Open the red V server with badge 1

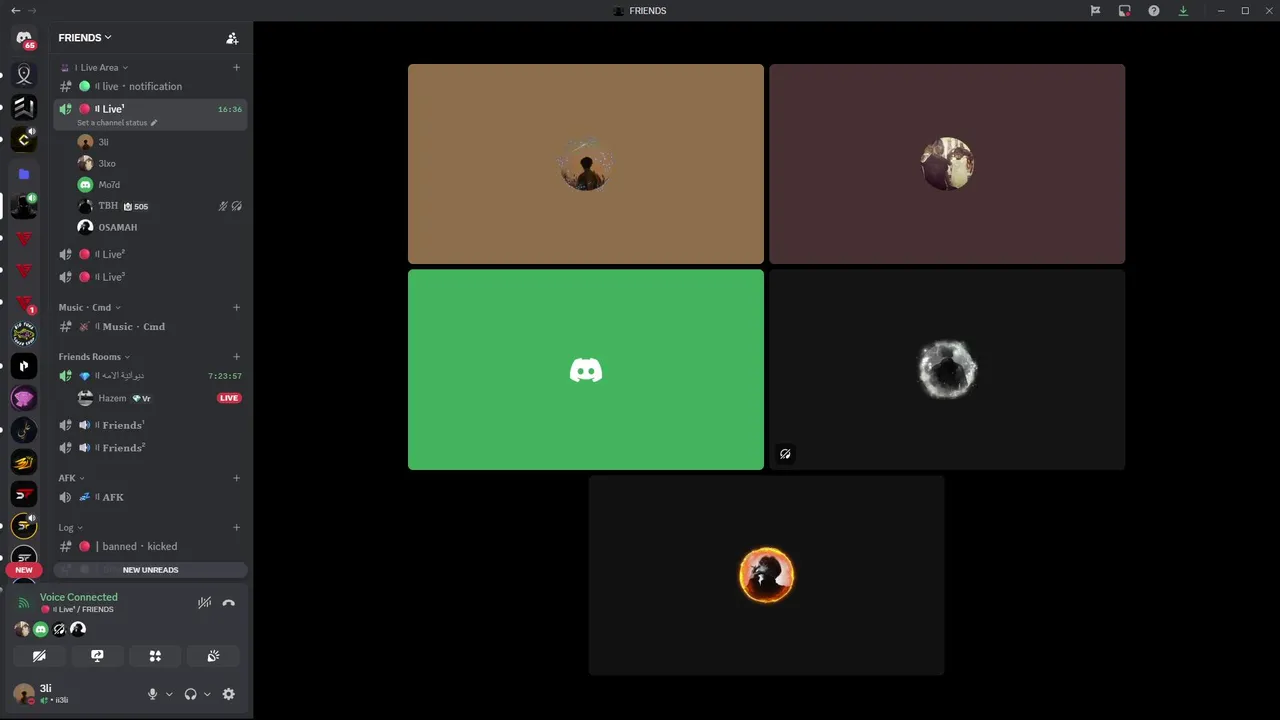[x=24, y=302]
